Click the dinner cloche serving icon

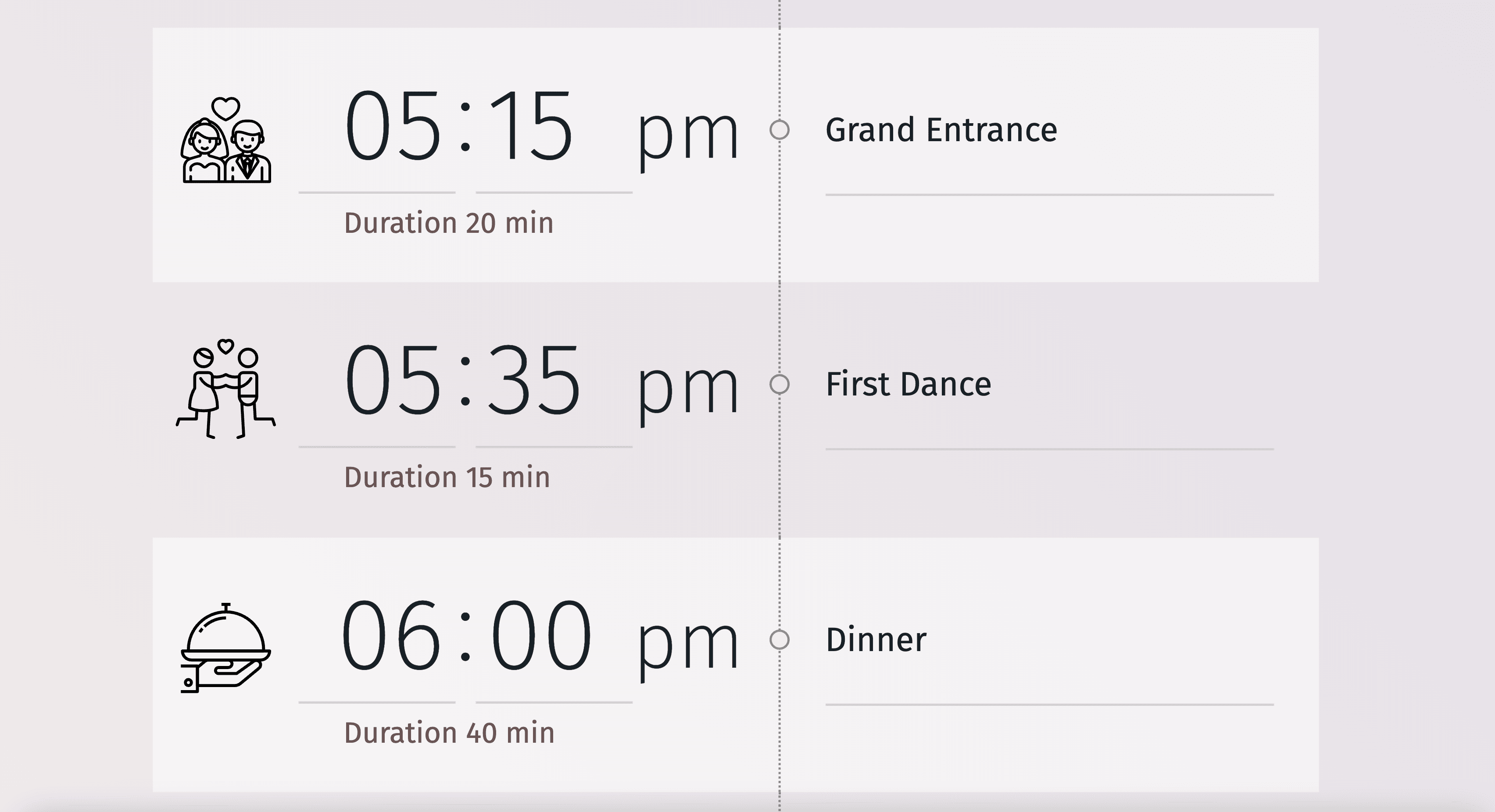(x=226, y=648)
